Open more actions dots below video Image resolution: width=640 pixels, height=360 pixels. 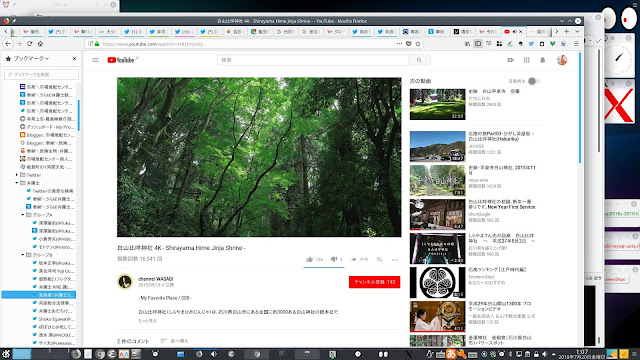click(395, 260)
